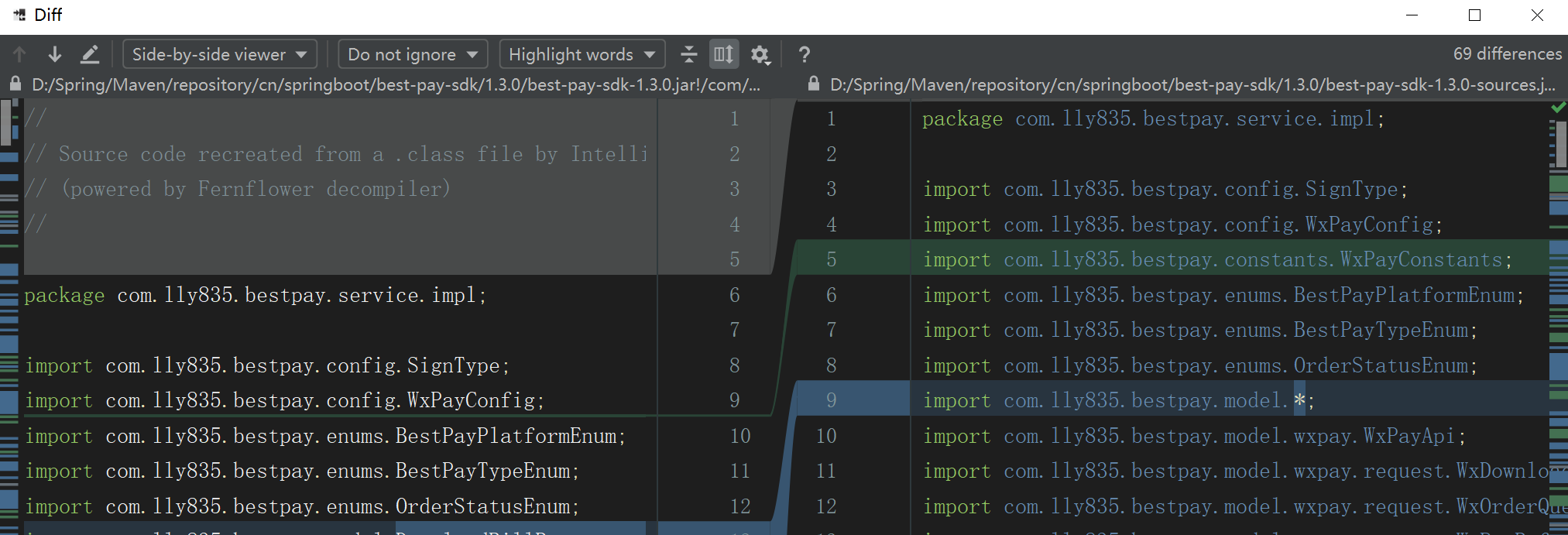This screenshot has width=1568, height=535.
Task: Toggle synchronize scrolling icon
Action: click(x=724, y=54)
